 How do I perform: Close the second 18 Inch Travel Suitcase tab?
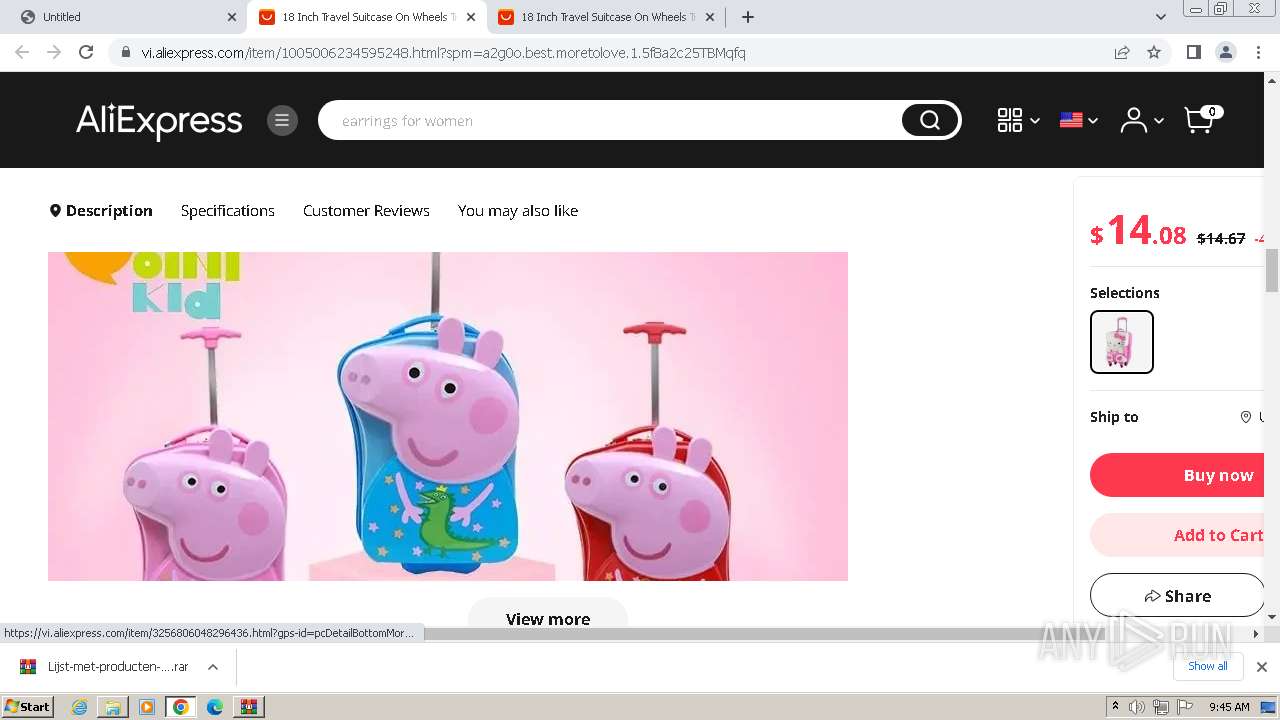pyautogui.click(x=471, y=17)
